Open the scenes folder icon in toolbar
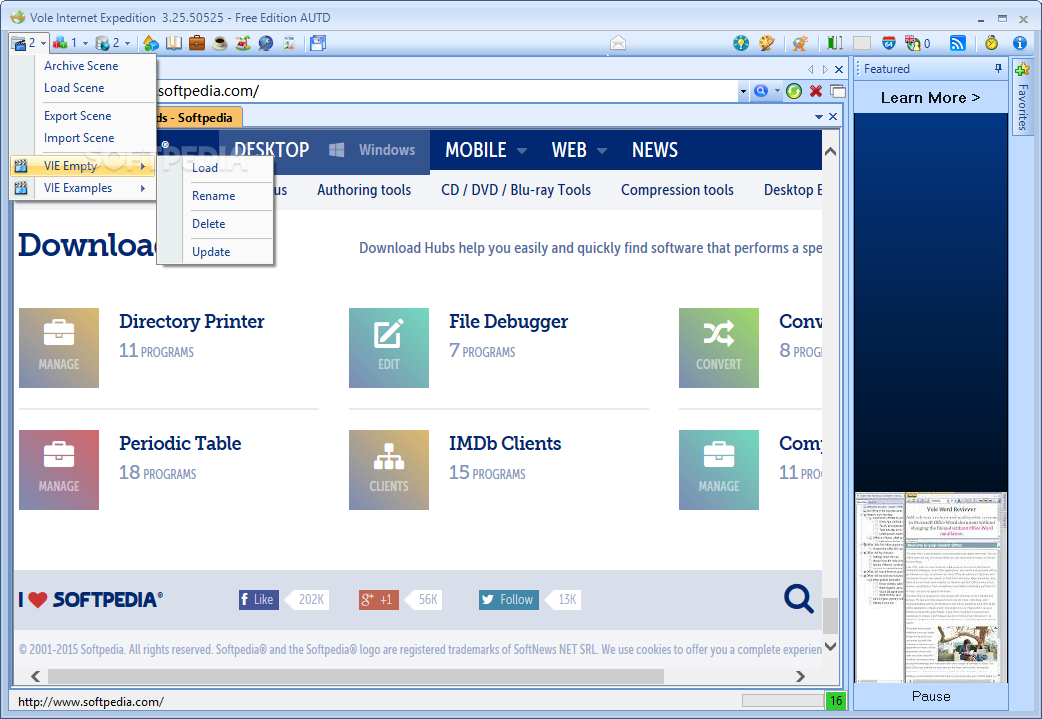This screenshot has width=1042, height=719. (19, 43)
